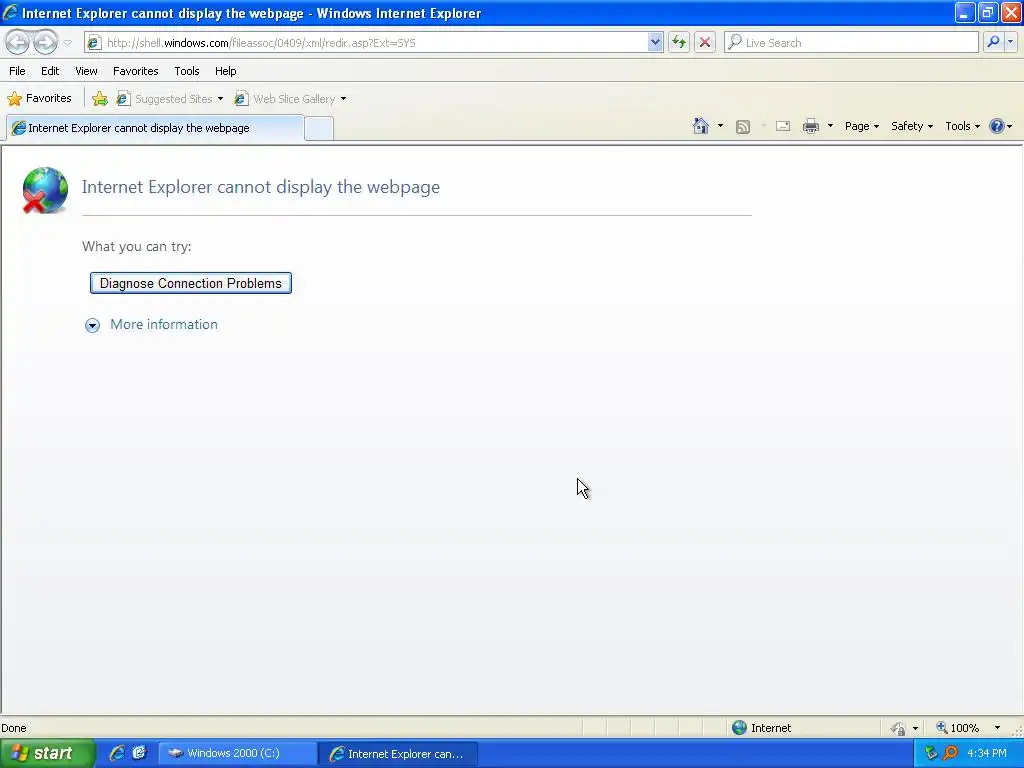1024x768 pixels.
Task: Open Suggested Sites link
Action: (x=165, y=99)
